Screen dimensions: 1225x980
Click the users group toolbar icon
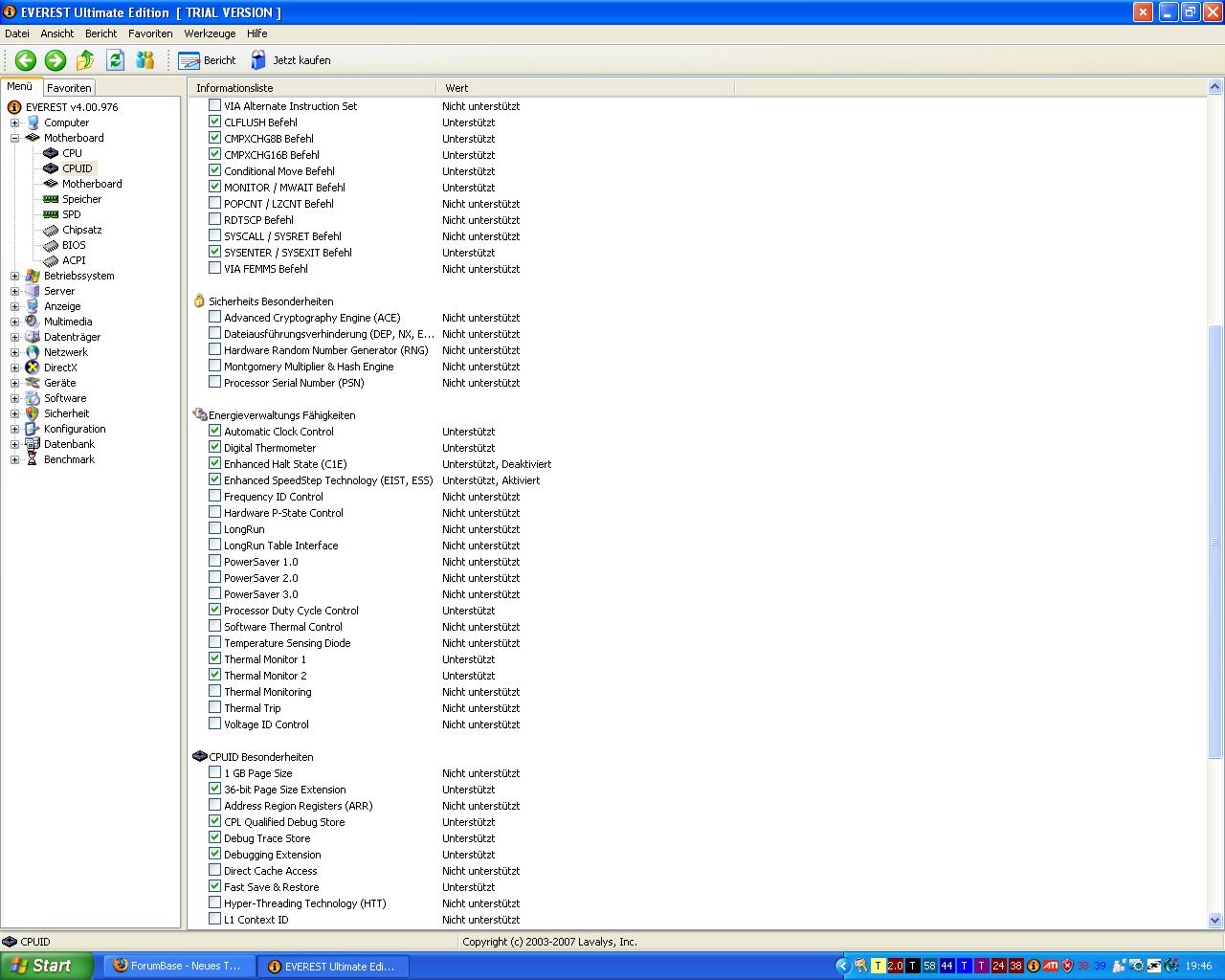145,60
